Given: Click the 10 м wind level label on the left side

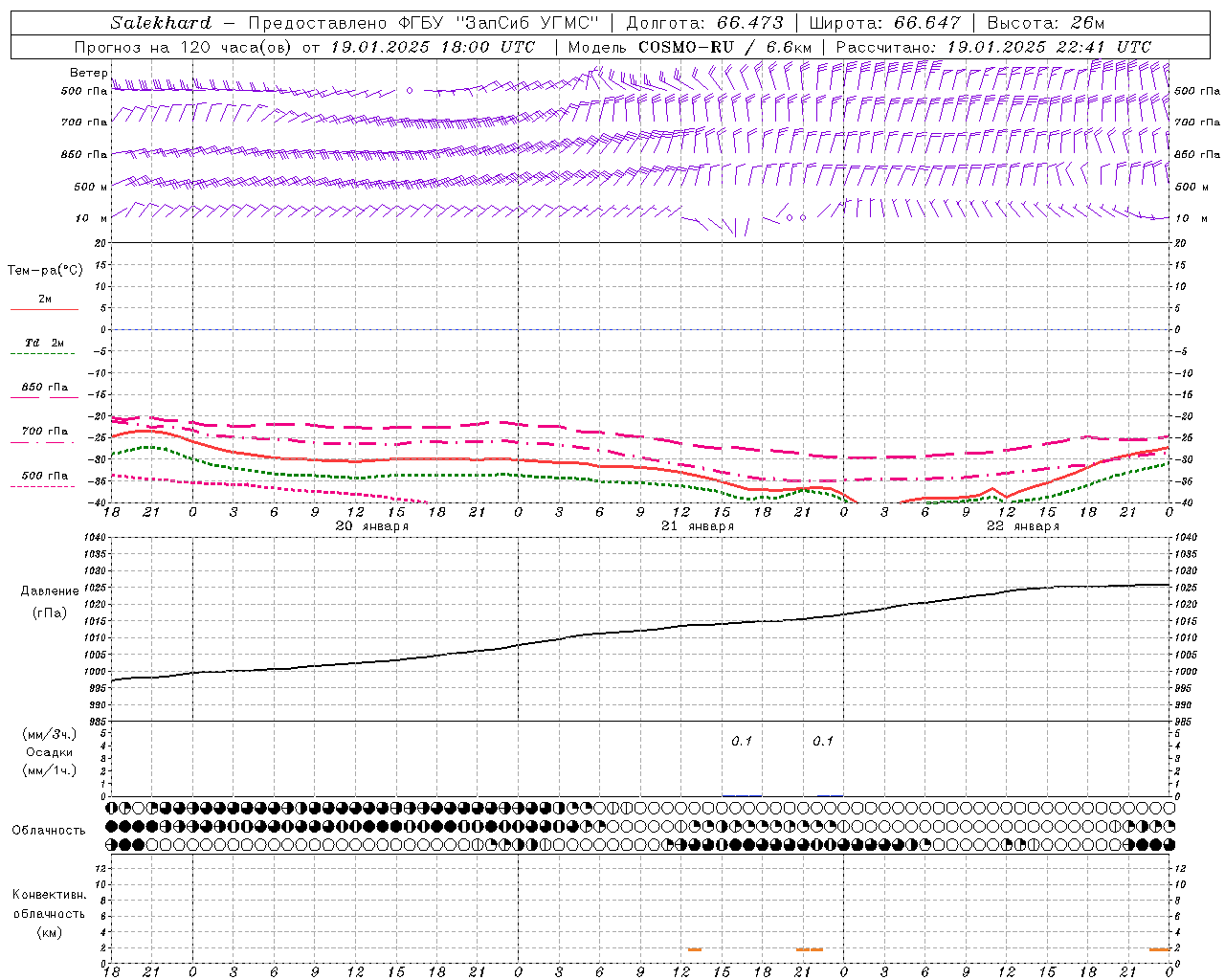Looking at the screenshot, I should tap(92, 218).
